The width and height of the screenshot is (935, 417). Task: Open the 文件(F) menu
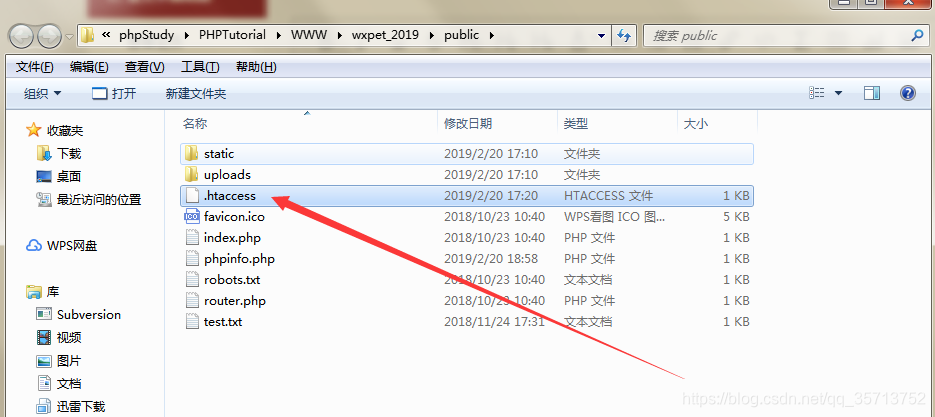[35, 67]
